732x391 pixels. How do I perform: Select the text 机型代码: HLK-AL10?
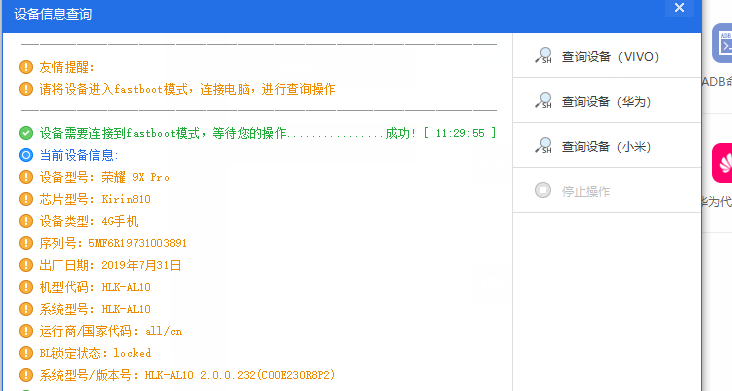95,287
